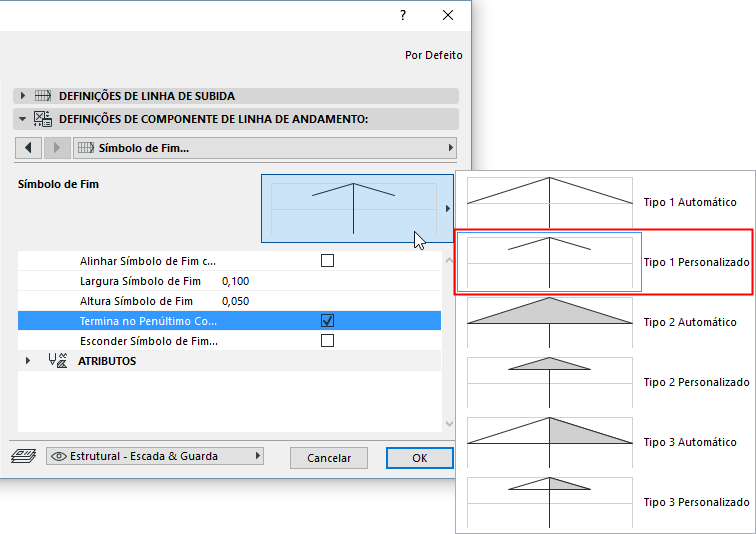
Task: Open Estrutural - Escada & Guarda layer dropdown
Action: tap(155, 456)
